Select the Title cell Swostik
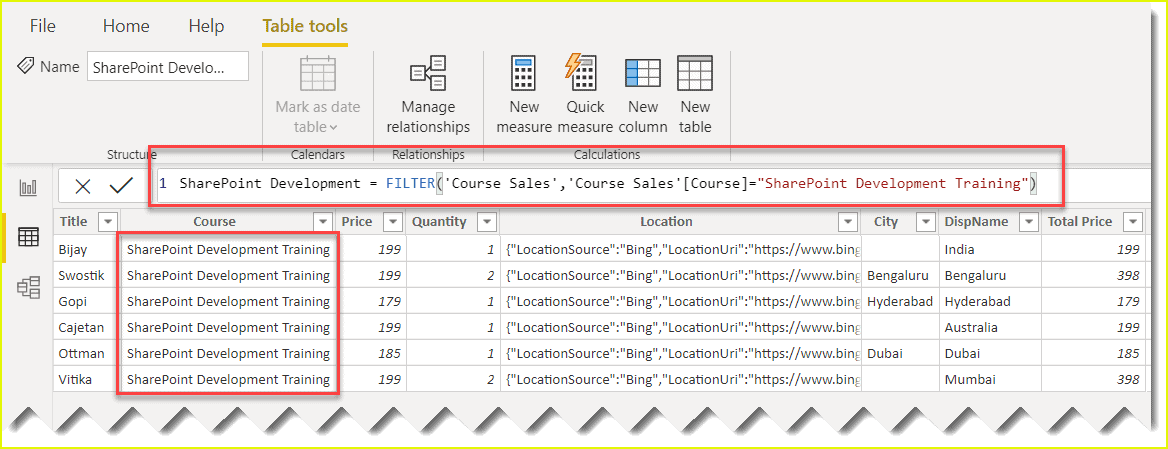 click(x=86, y=276)
